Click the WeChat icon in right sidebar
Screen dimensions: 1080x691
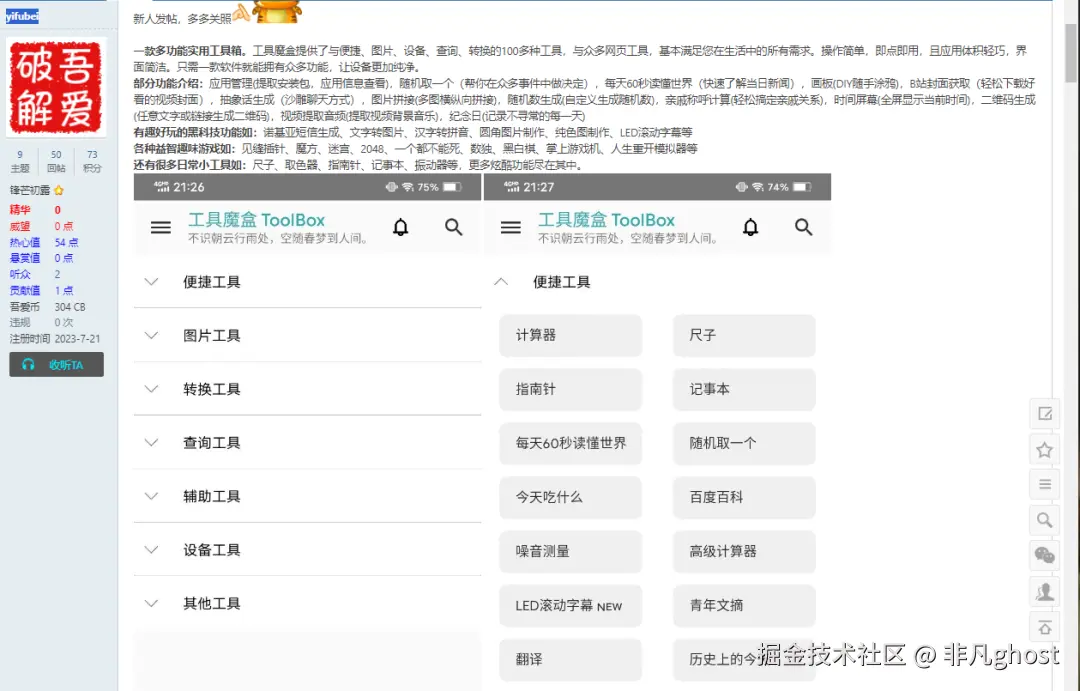click(x=1044, y=555)
